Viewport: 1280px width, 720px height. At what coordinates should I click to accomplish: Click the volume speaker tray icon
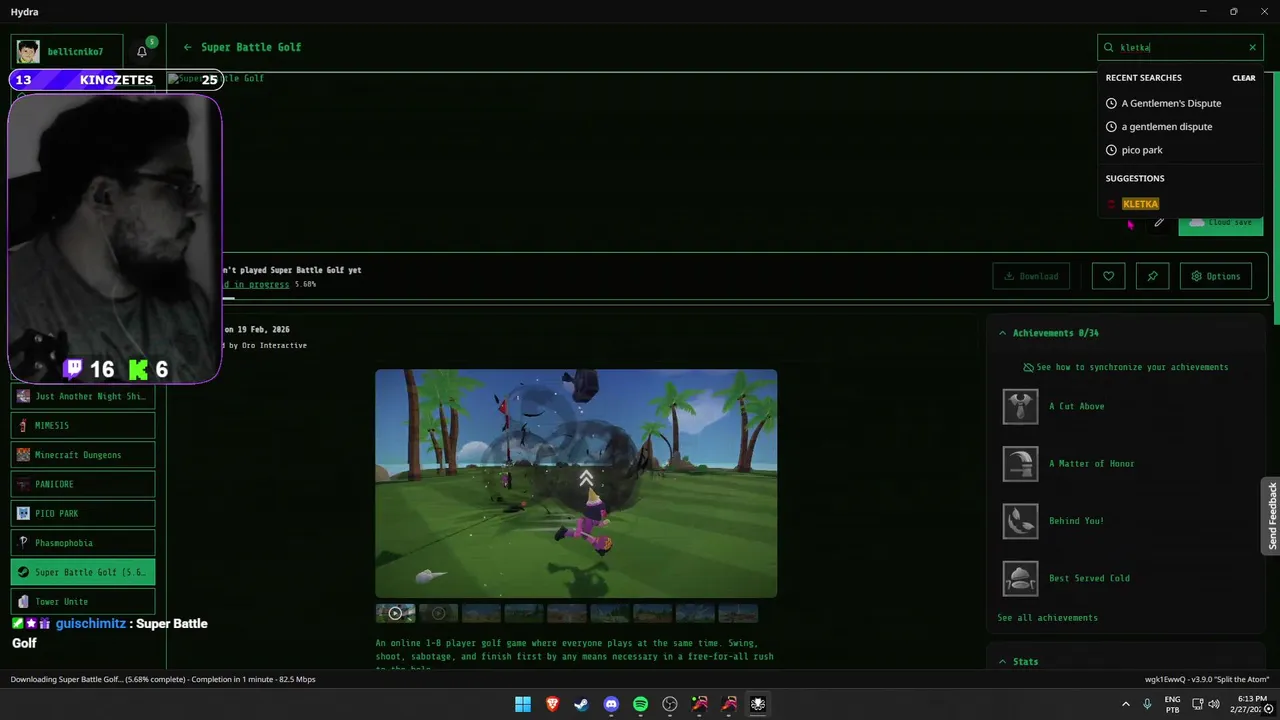coord(1215,704)
